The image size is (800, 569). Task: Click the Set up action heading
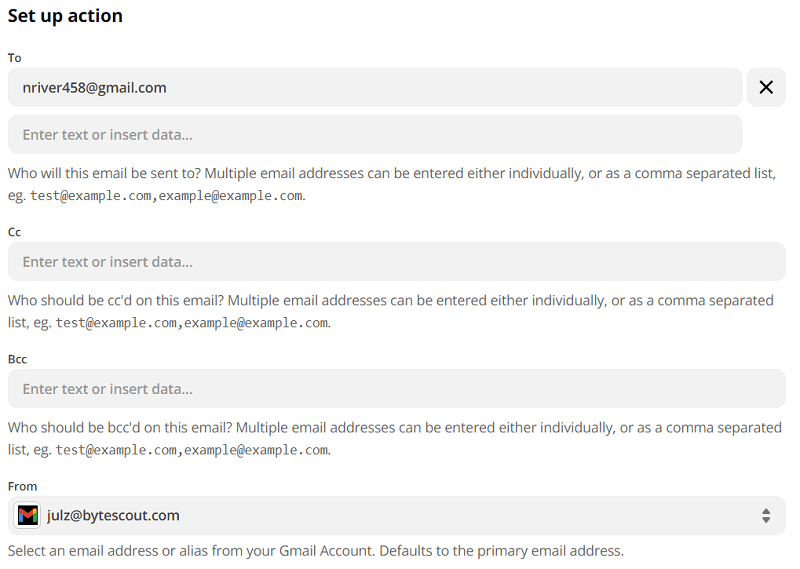pos(65,16)
